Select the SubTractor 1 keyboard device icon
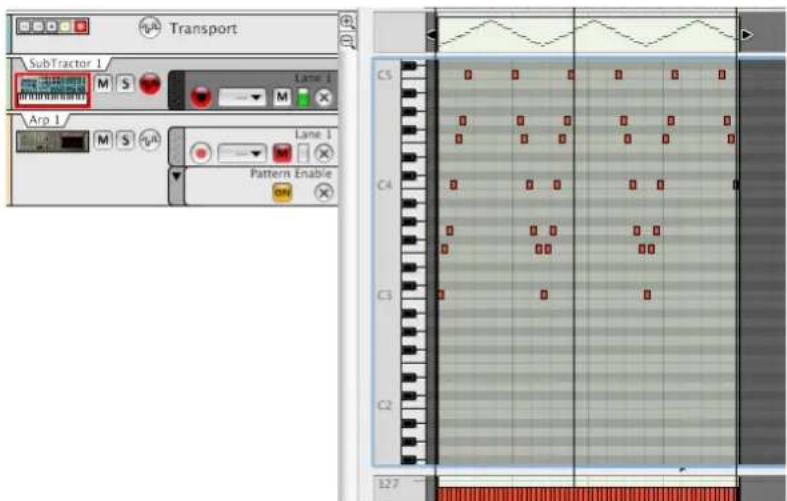This screenshot has height=501, width=787. (53, 90)
